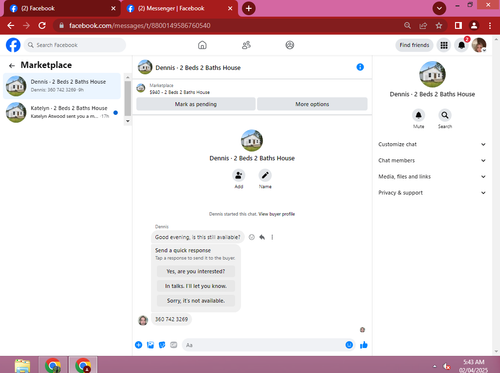The width and height of the screenshot is (500, 373).
Task: Open the notifications bell in Facebook header
Action: [461, 45]
